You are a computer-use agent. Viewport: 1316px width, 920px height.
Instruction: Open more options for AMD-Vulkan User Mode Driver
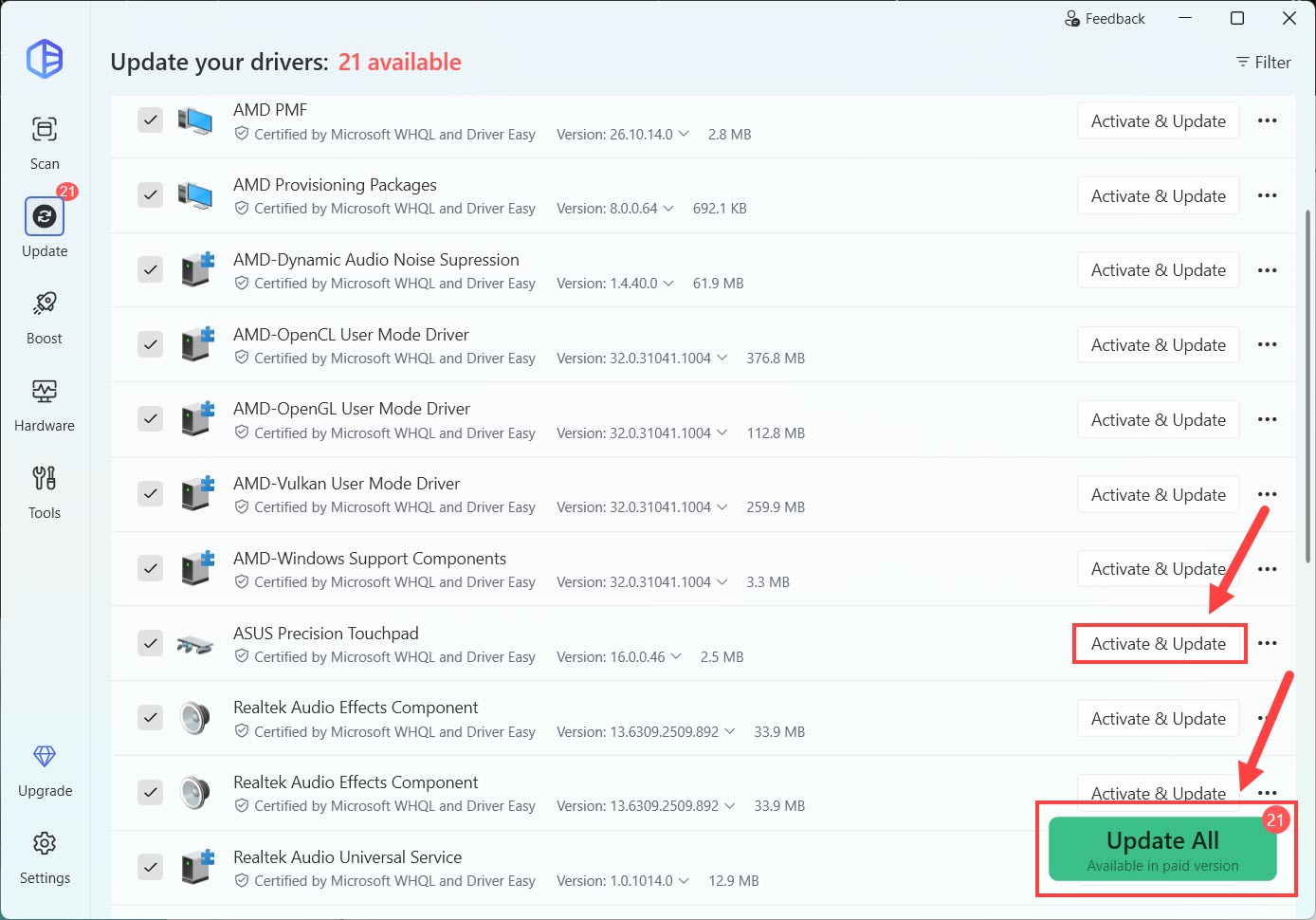(1268, 494)
